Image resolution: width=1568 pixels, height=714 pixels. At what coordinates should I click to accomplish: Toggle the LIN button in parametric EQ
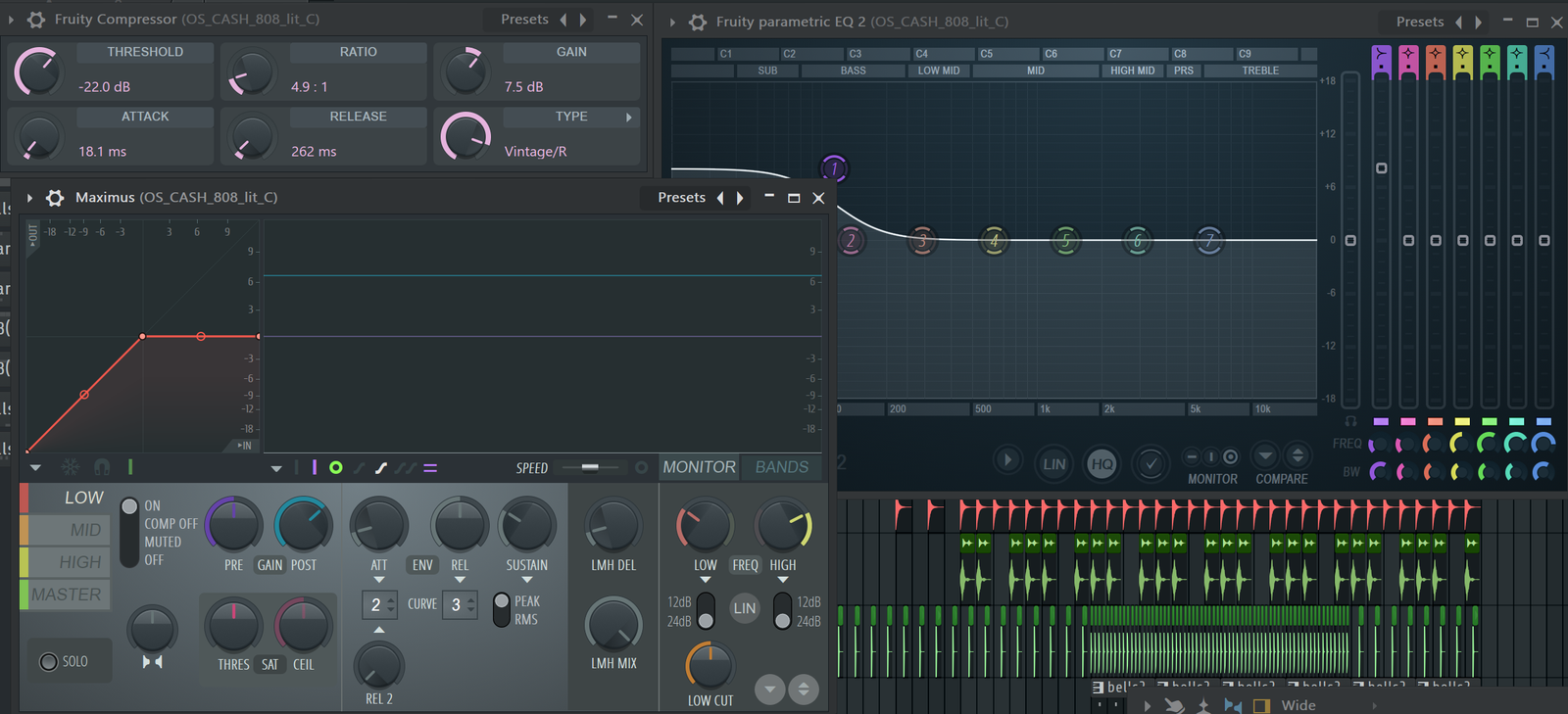coord(1054,464)
